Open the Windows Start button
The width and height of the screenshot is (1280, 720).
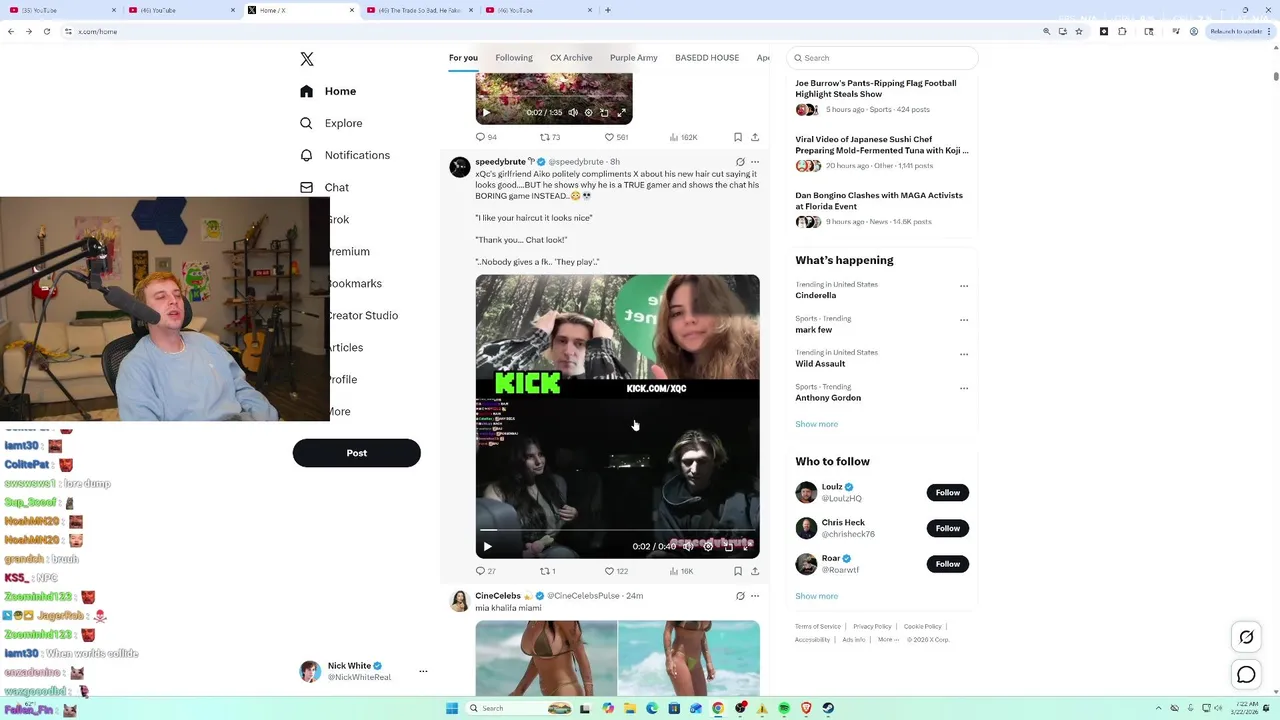coord(452,708)
